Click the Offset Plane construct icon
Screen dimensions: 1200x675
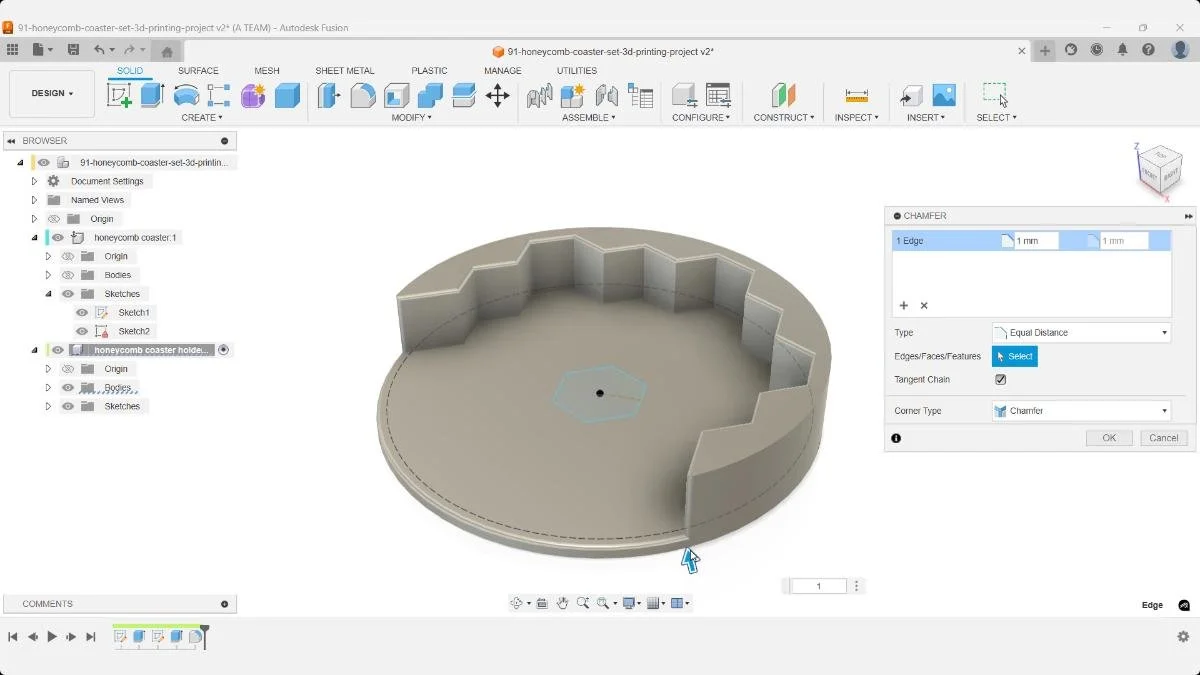click(x=784, y=95)
